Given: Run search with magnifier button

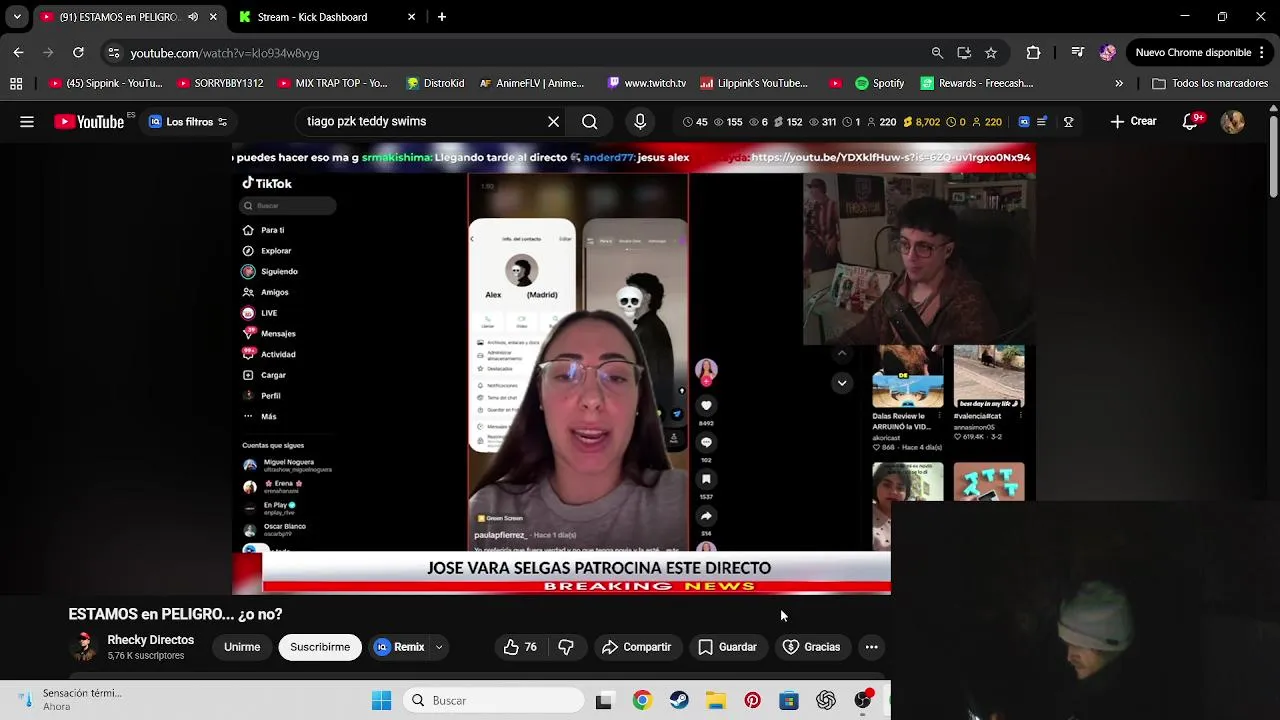Looking at the screenshot, I should pyautogui.click(x=590, y=122).
